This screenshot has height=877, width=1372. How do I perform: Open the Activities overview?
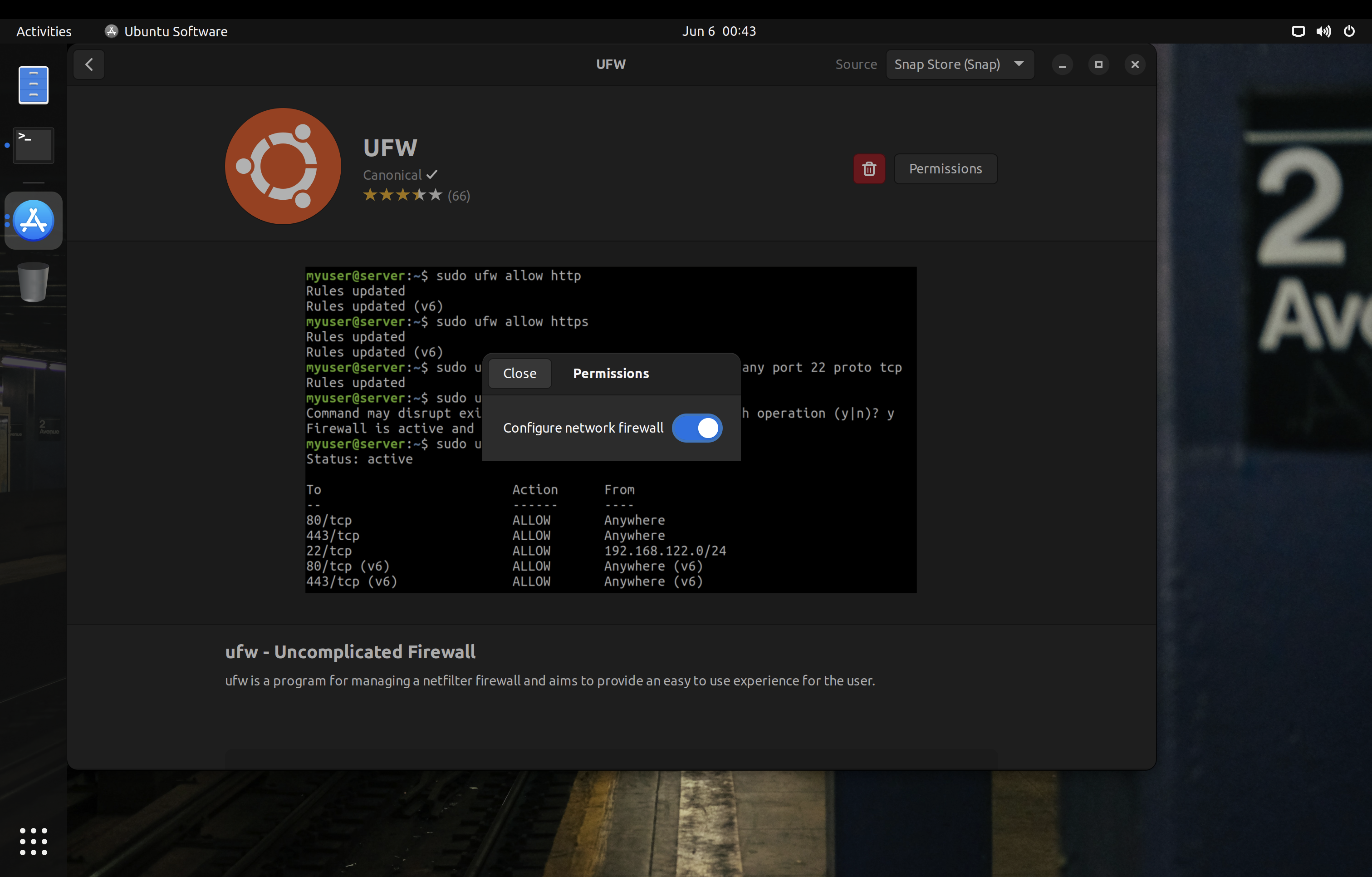[x=44, y=31]
